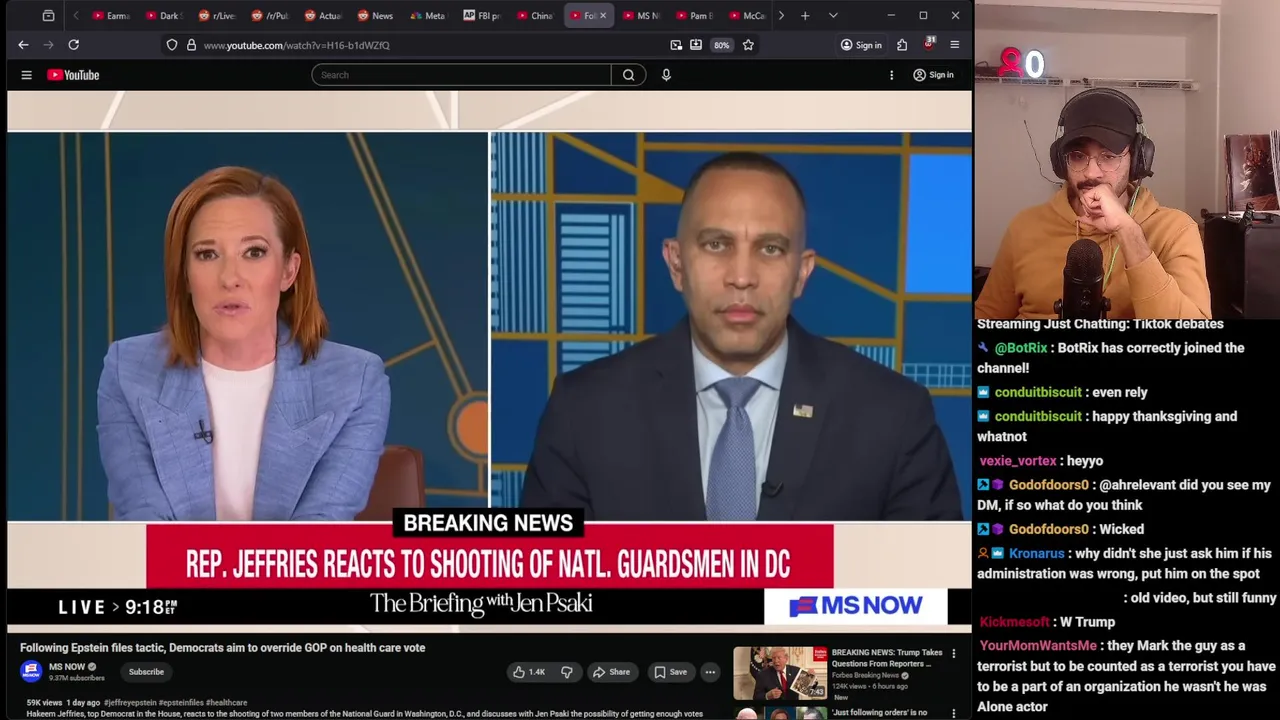This screenshot has height=720, width=1280.
Task: Share the video using the Share button
Action: tap(611, 672)
